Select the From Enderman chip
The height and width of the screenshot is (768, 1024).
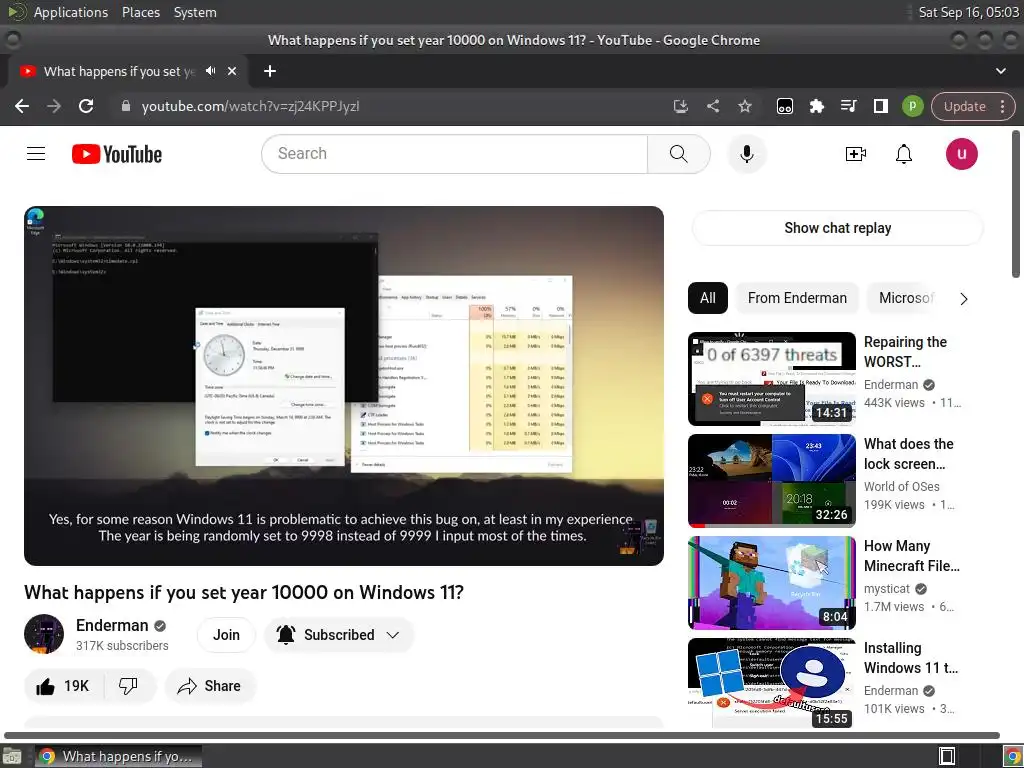coord(797,298)
